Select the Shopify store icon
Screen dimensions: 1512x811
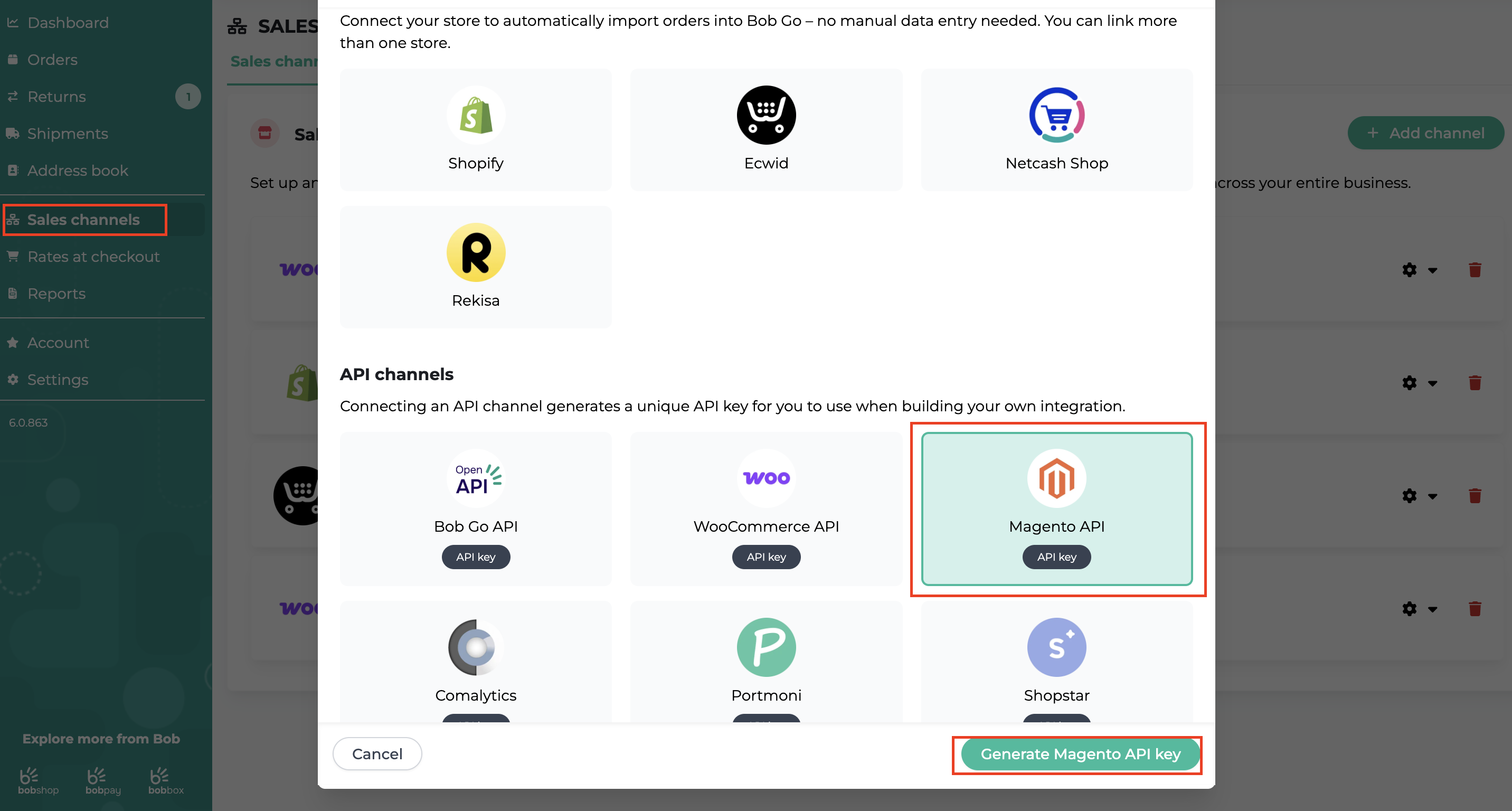click(x=476, y=115)
